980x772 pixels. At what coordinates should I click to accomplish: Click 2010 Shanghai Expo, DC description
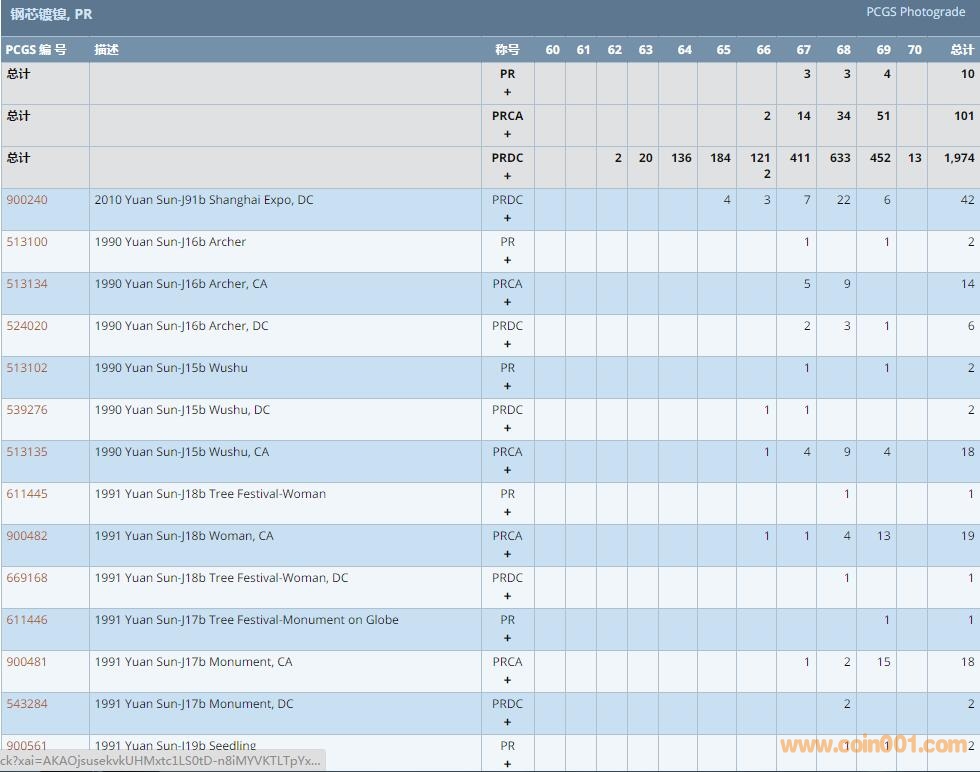pos(204,200)
